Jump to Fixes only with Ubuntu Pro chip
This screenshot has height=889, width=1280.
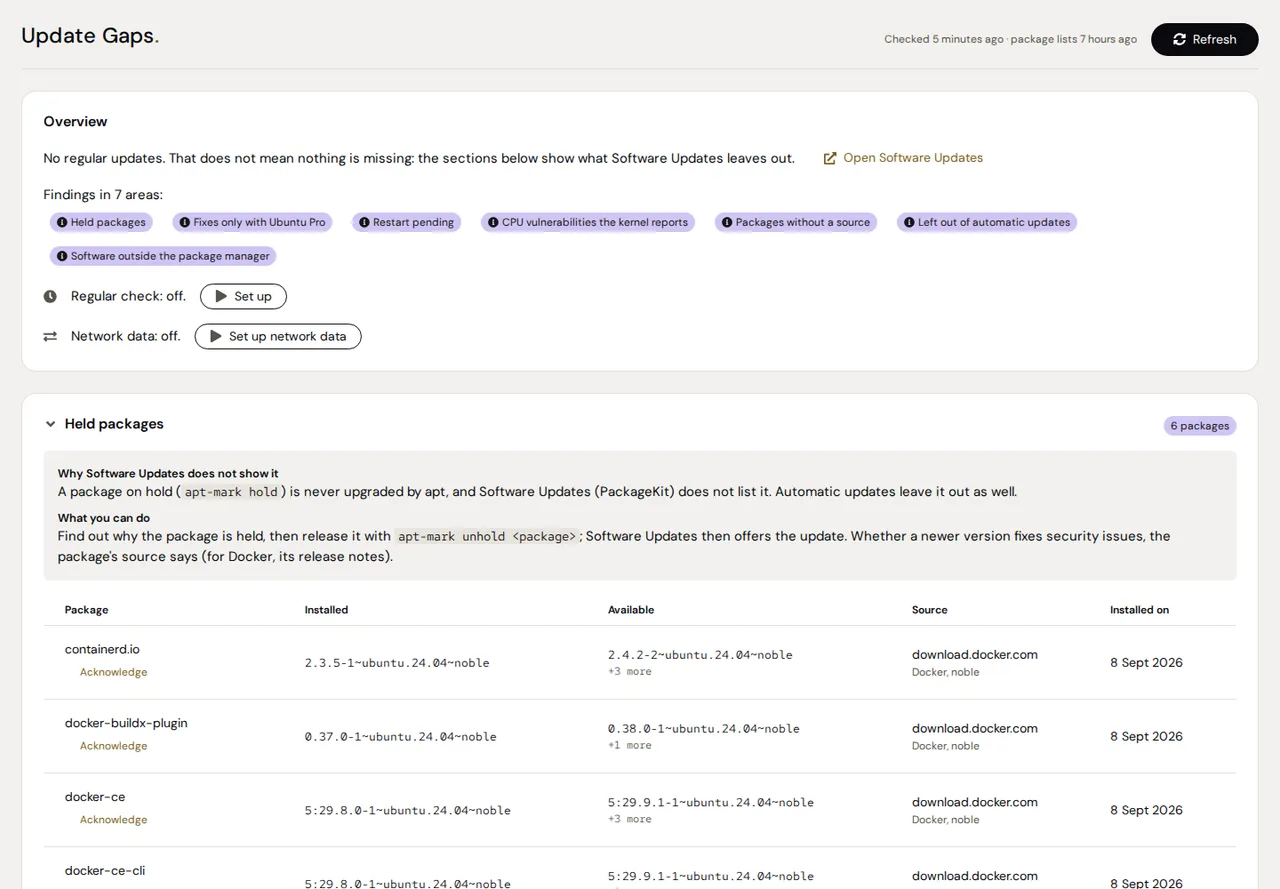(x=252, y=222)
